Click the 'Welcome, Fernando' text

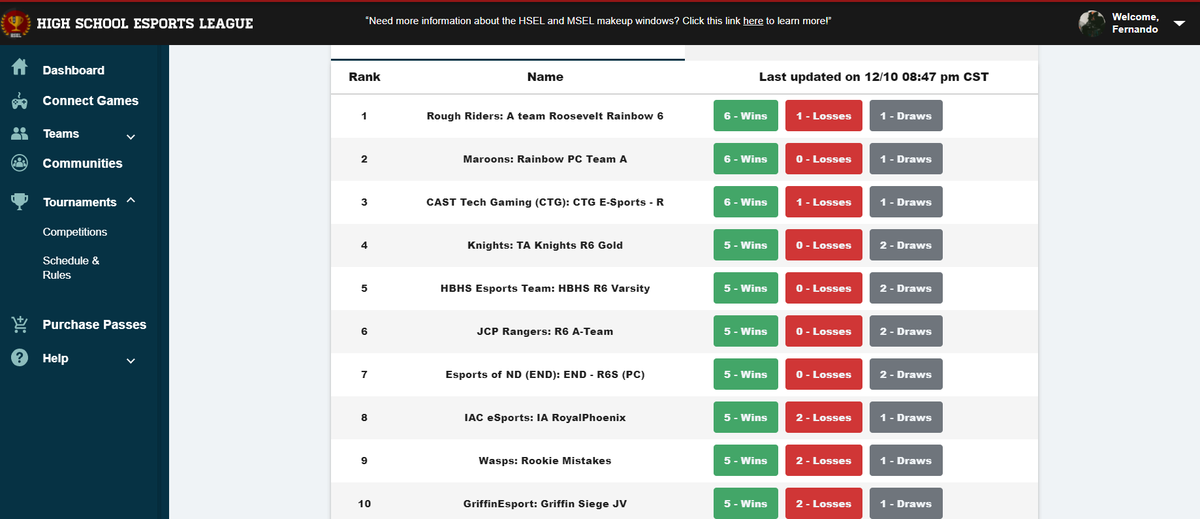click(1135, 23)
